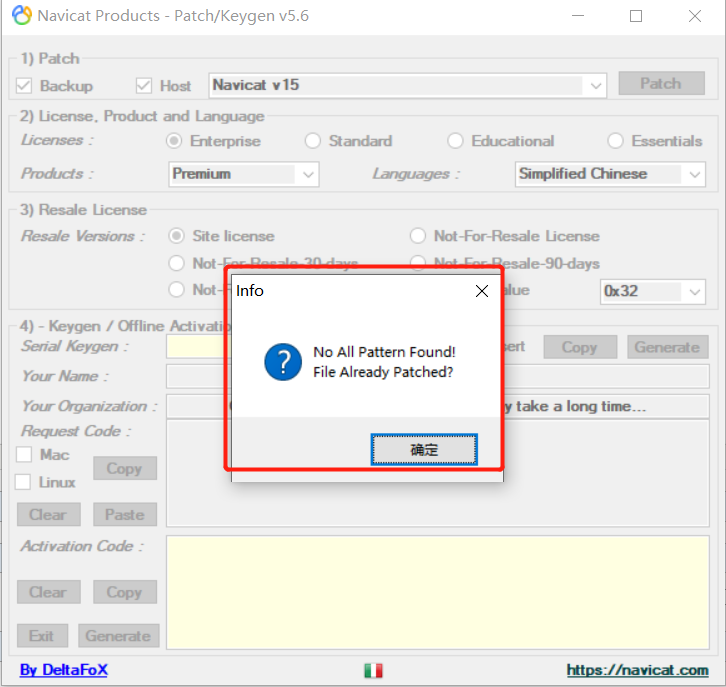Click Generate under Activation Code
The height and width of the screenshot is (687, 726).
(119, 636)
